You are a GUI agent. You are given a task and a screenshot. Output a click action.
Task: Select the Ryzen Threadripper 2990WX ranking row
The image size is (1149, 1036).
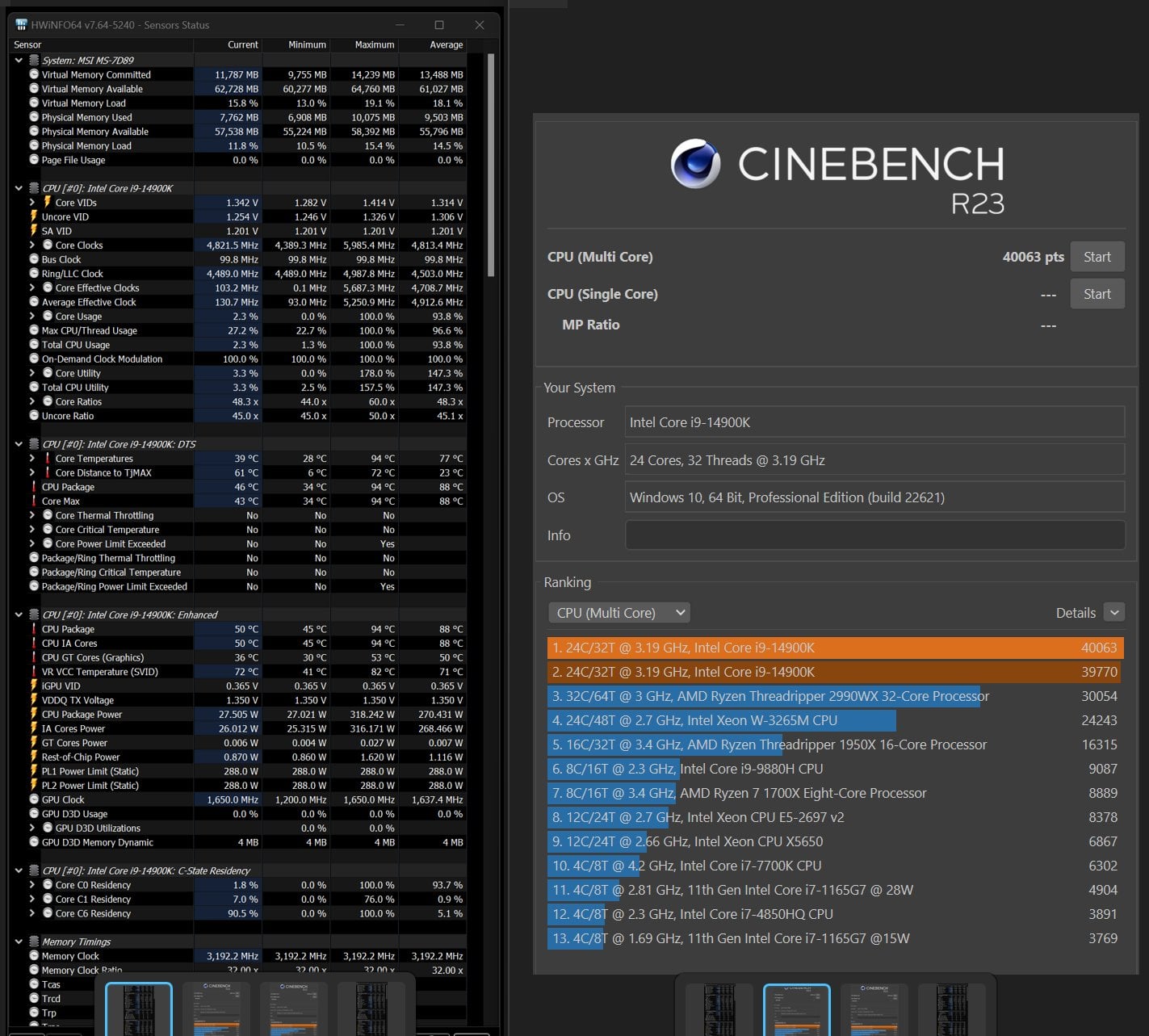pyautogui.click(x=836, y=696)
